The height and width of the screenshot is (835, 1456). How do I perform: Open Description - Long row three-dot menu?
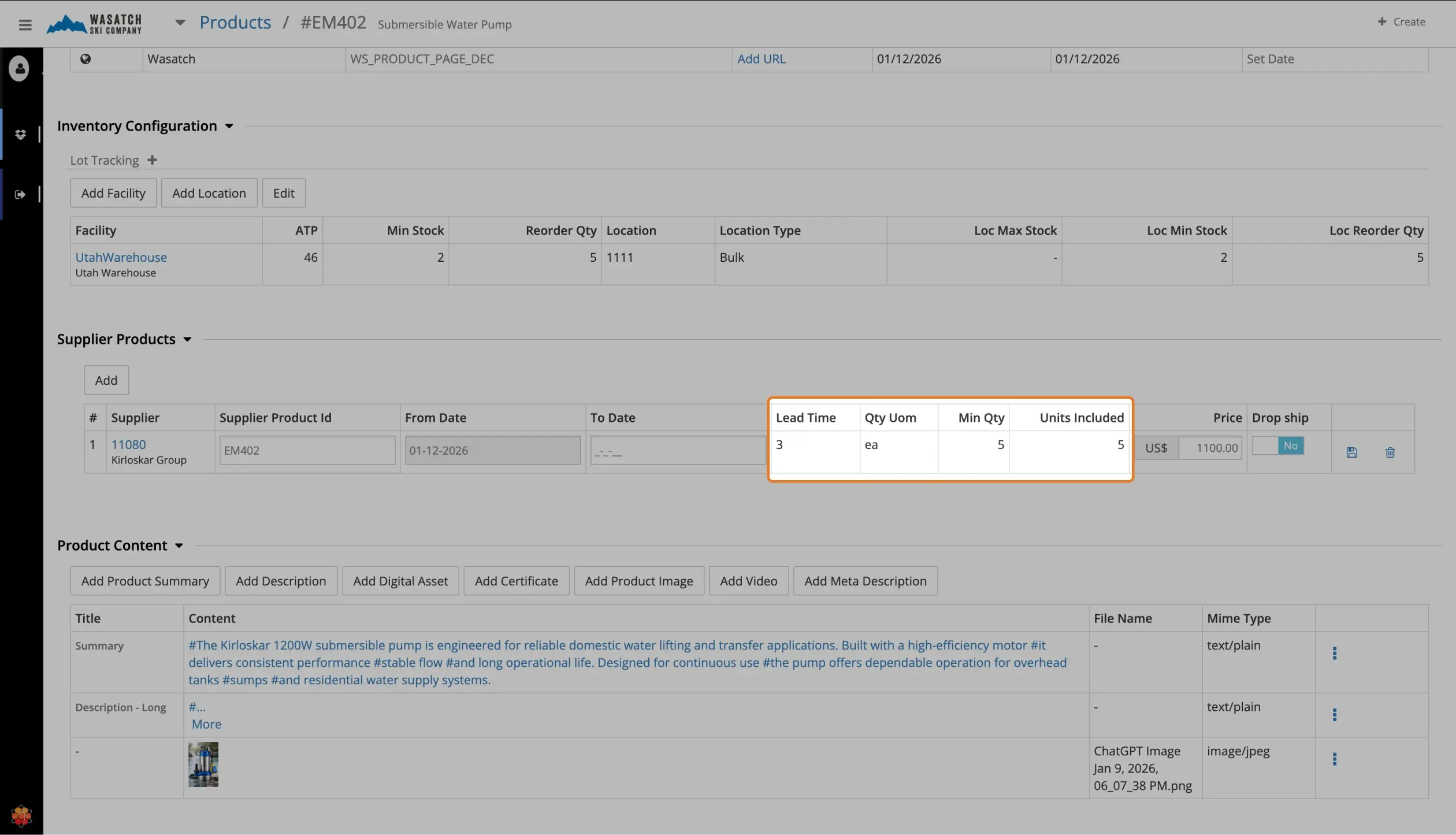tap(1334, 715)
